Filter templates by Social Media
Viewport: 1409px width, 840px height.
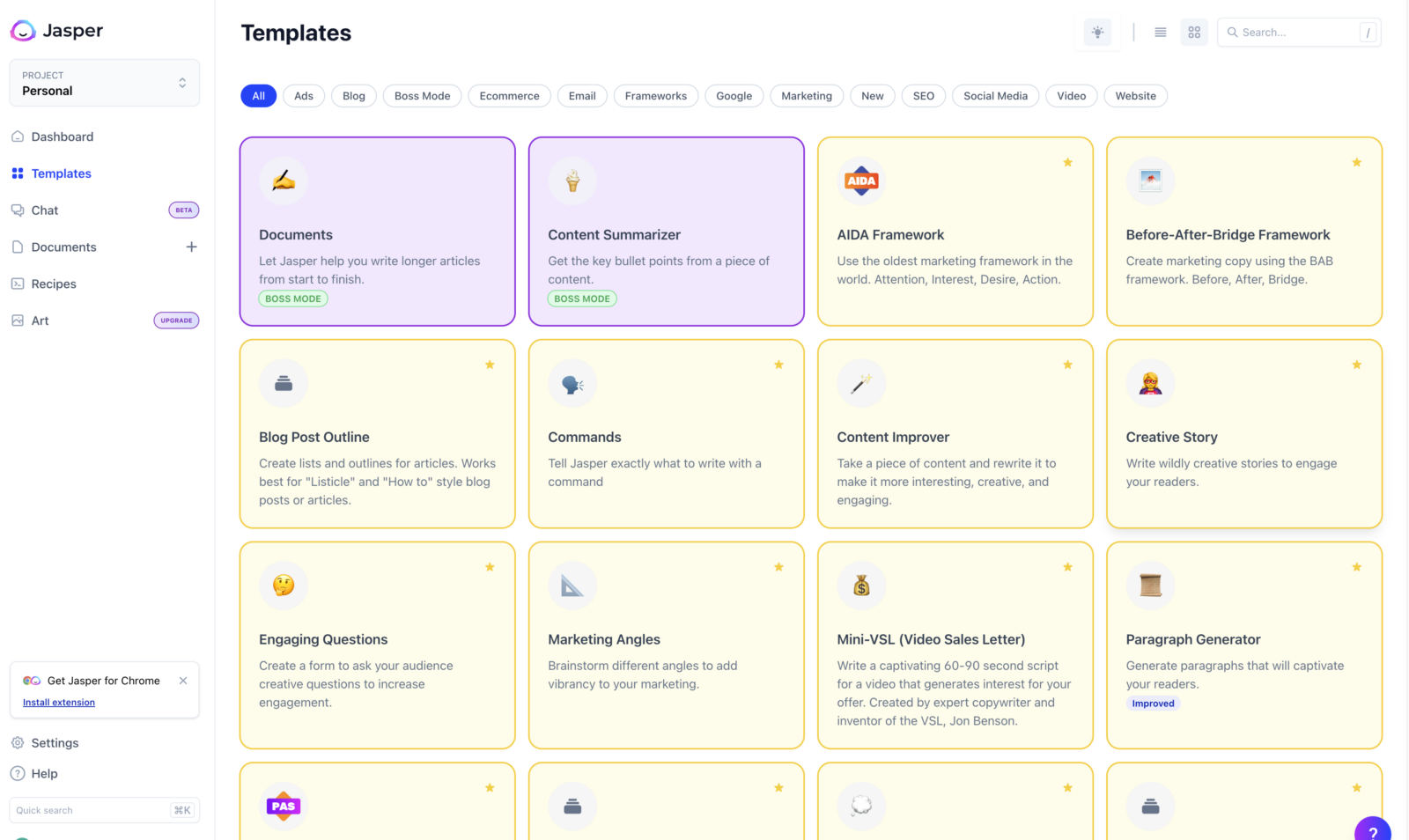[x=994, y=96]
